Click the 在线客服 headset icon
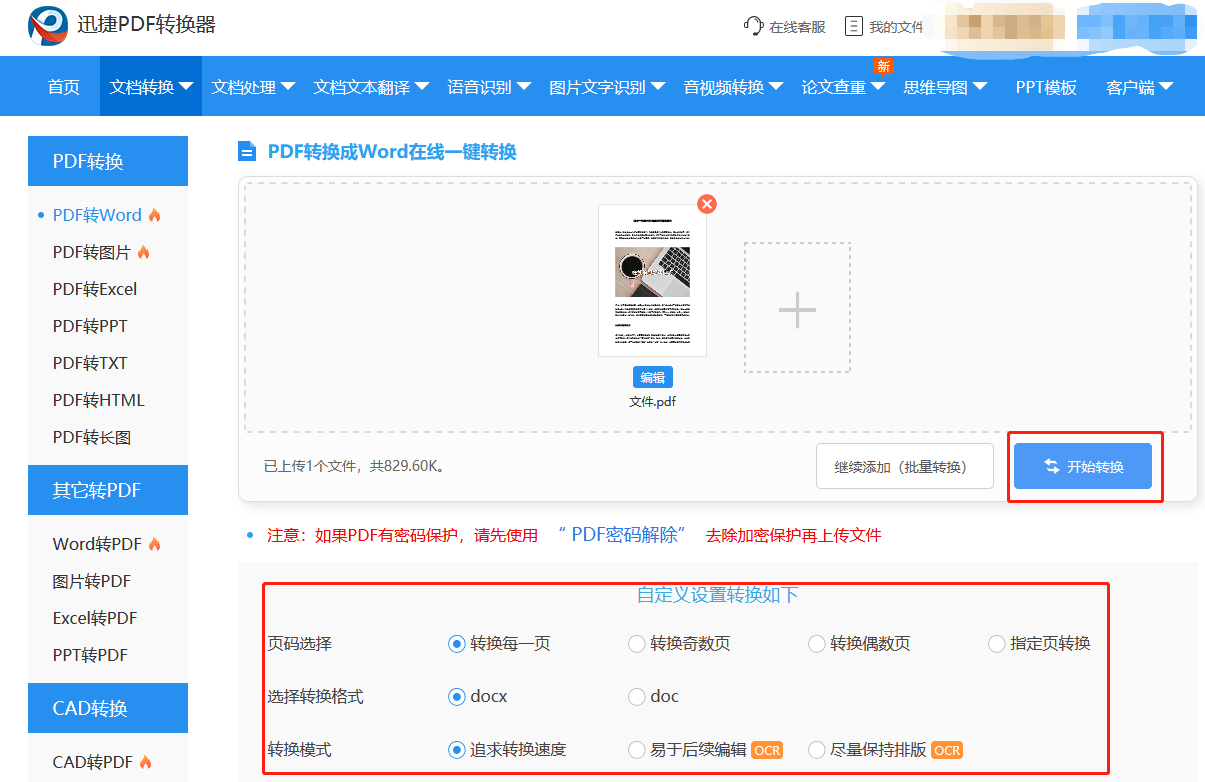The width and height of the screenshot is (1205, 782). pyautogui.click(x=753, y=26)
